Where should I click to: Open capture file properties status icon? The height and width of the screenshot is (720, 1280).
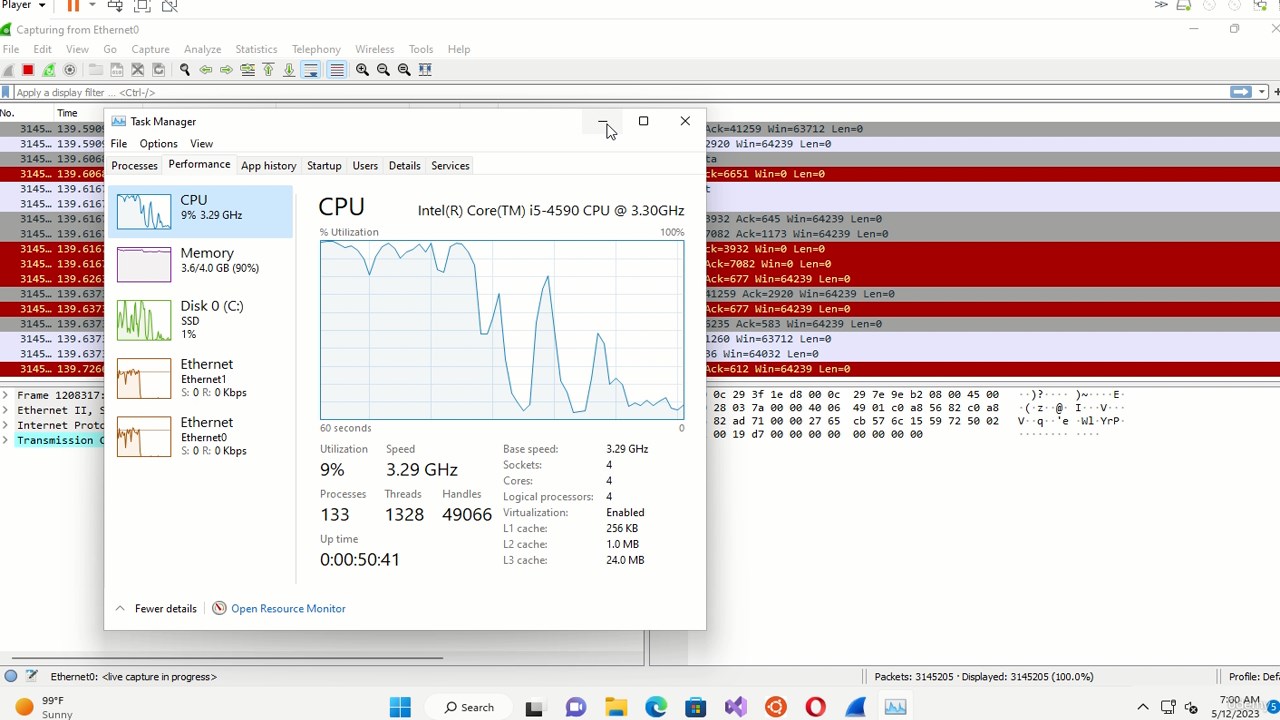coord(31,677)
